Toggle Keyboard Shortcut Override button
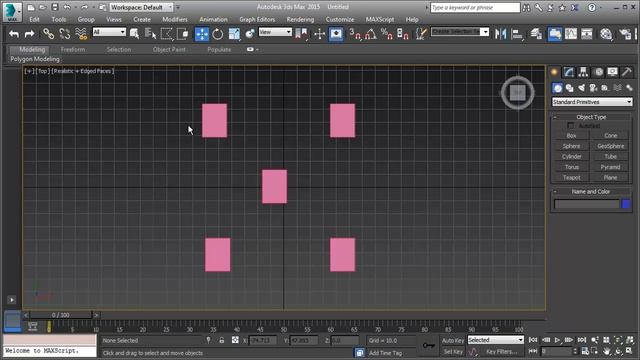 (336, 34)
